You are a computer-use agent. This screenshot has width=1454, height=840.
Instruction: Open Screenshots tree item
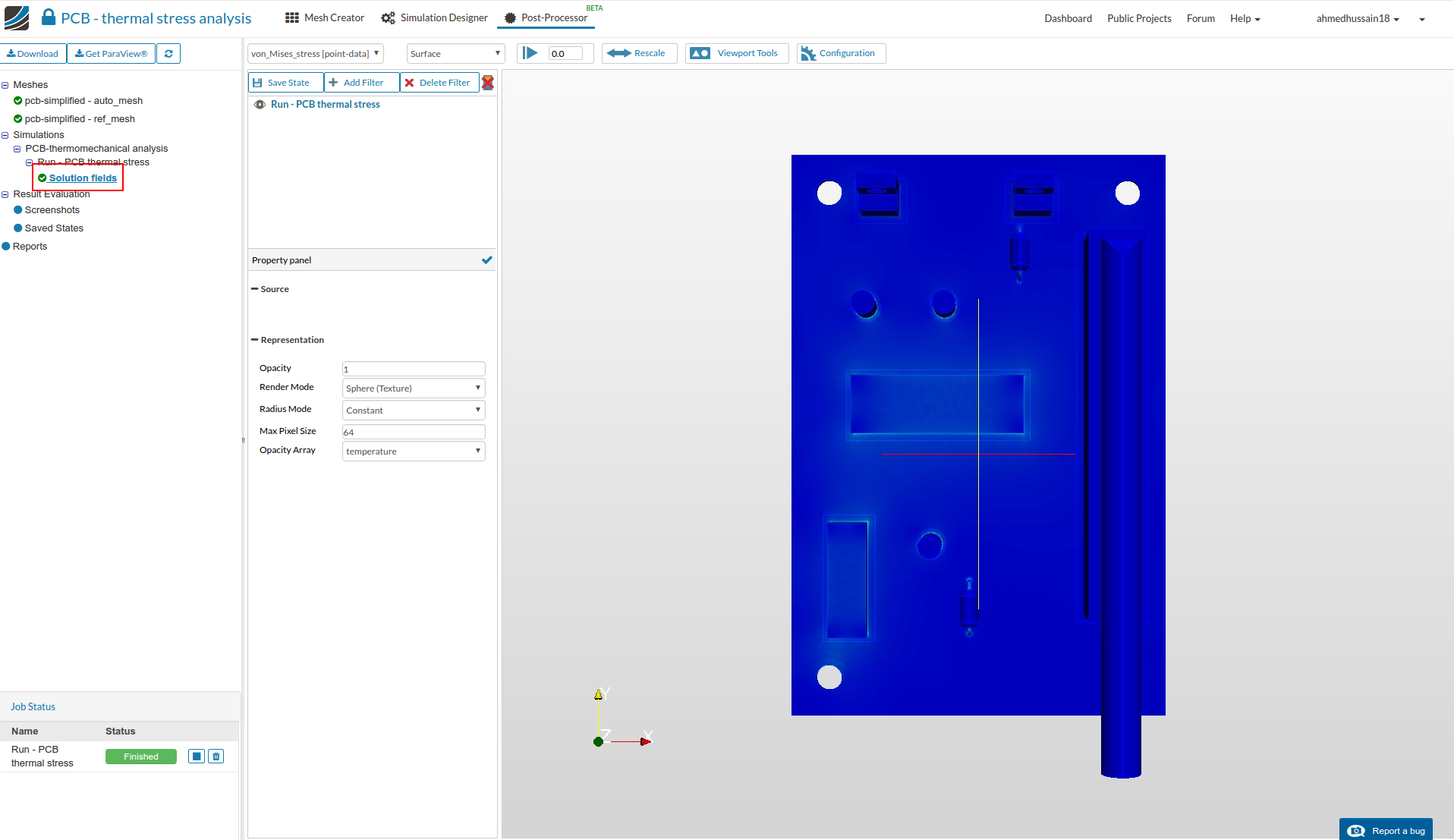[x=52, y=210]
